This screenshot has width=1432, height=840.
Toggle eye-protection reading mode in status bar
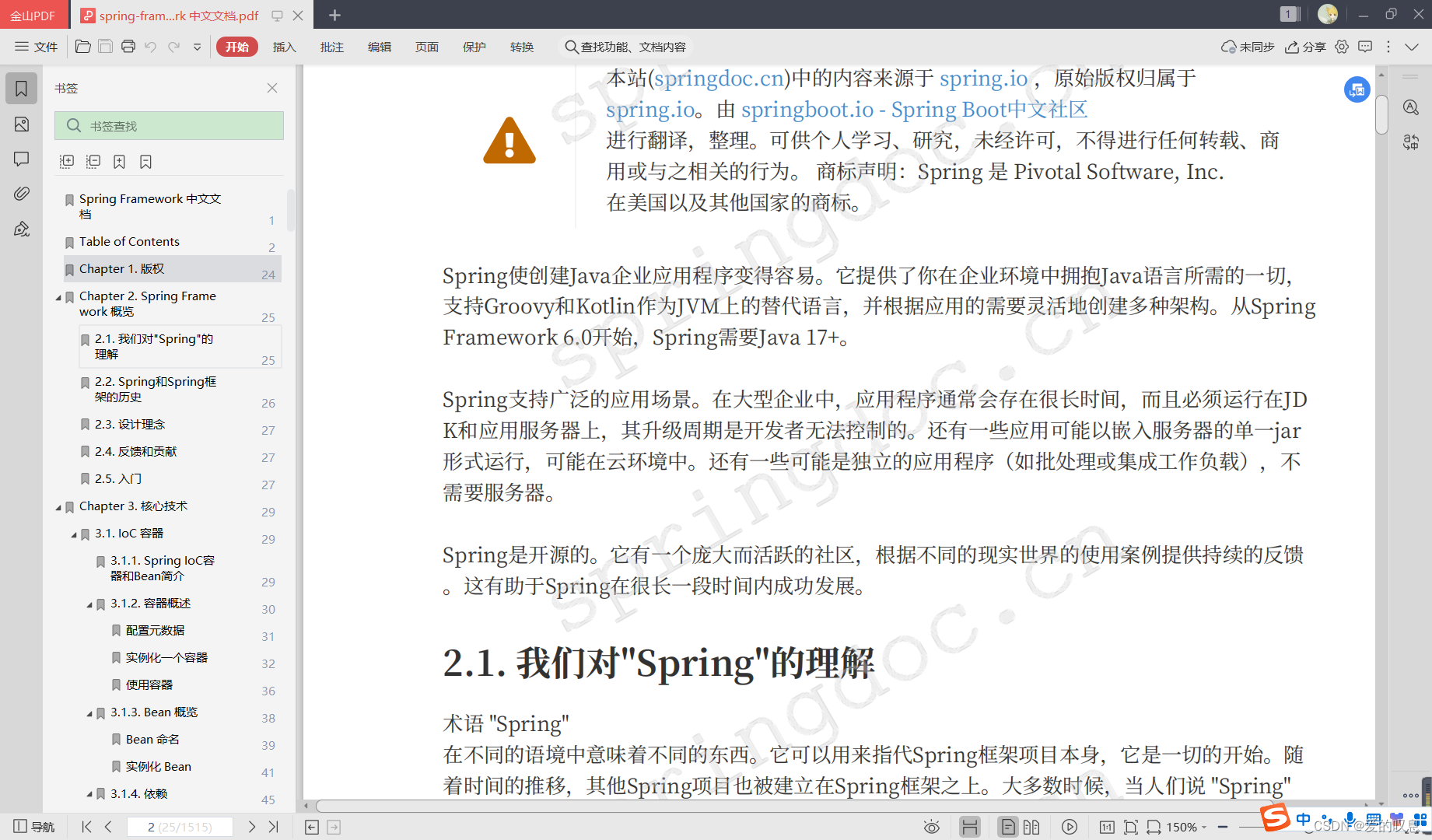[x=931, y=827]
